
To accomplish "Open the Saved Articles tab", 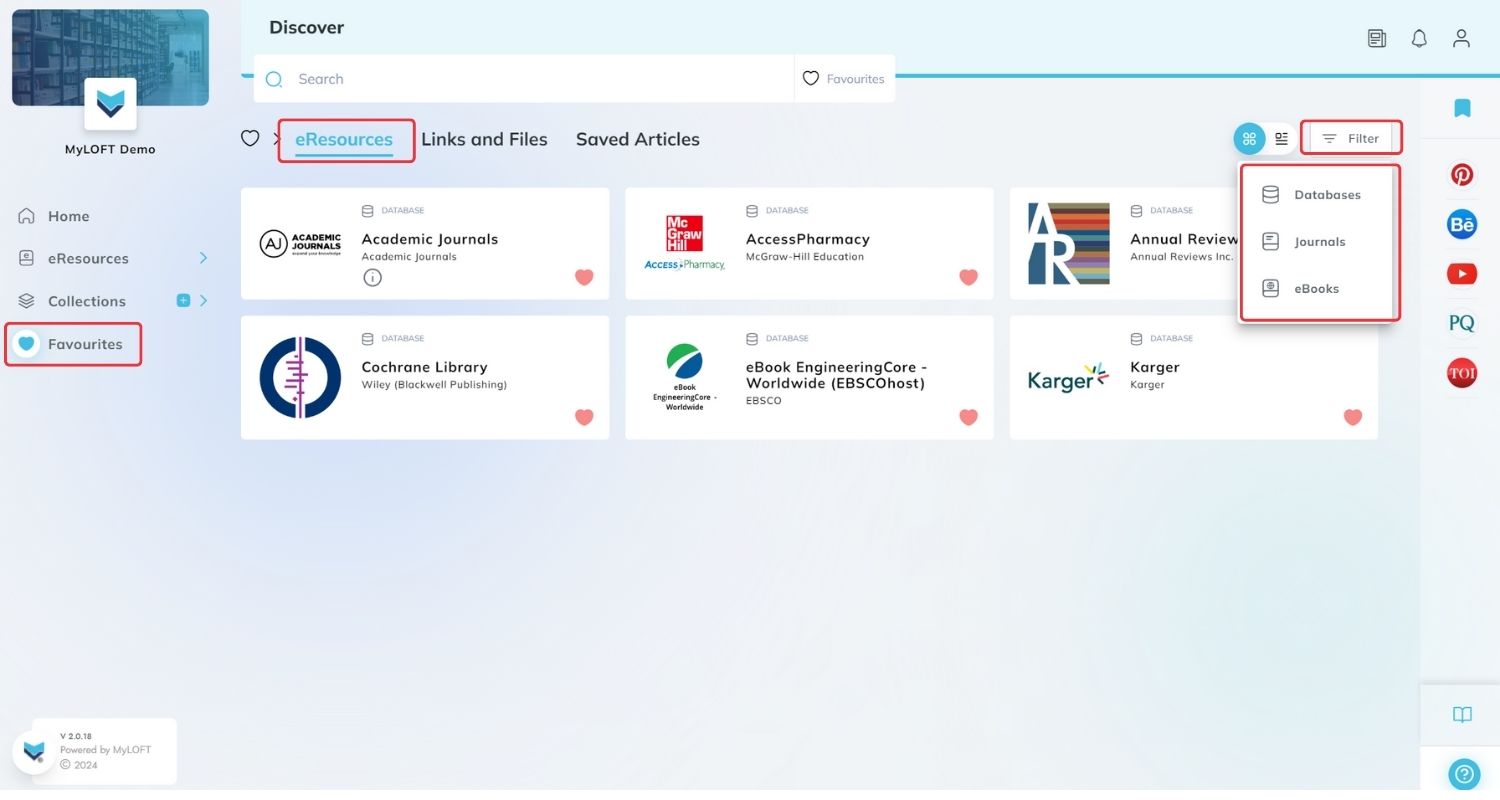I will (x=638, y=139).
